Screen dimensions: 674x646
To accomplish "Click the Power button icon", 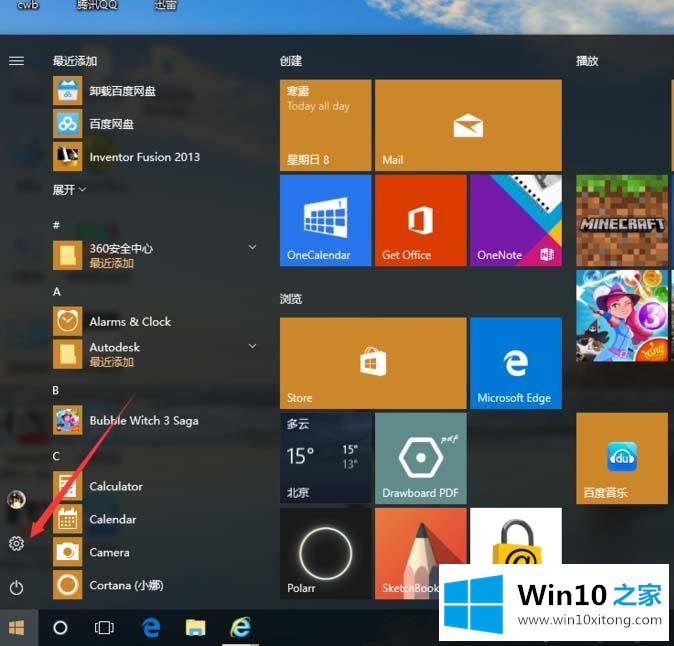I will pos(16,587).
